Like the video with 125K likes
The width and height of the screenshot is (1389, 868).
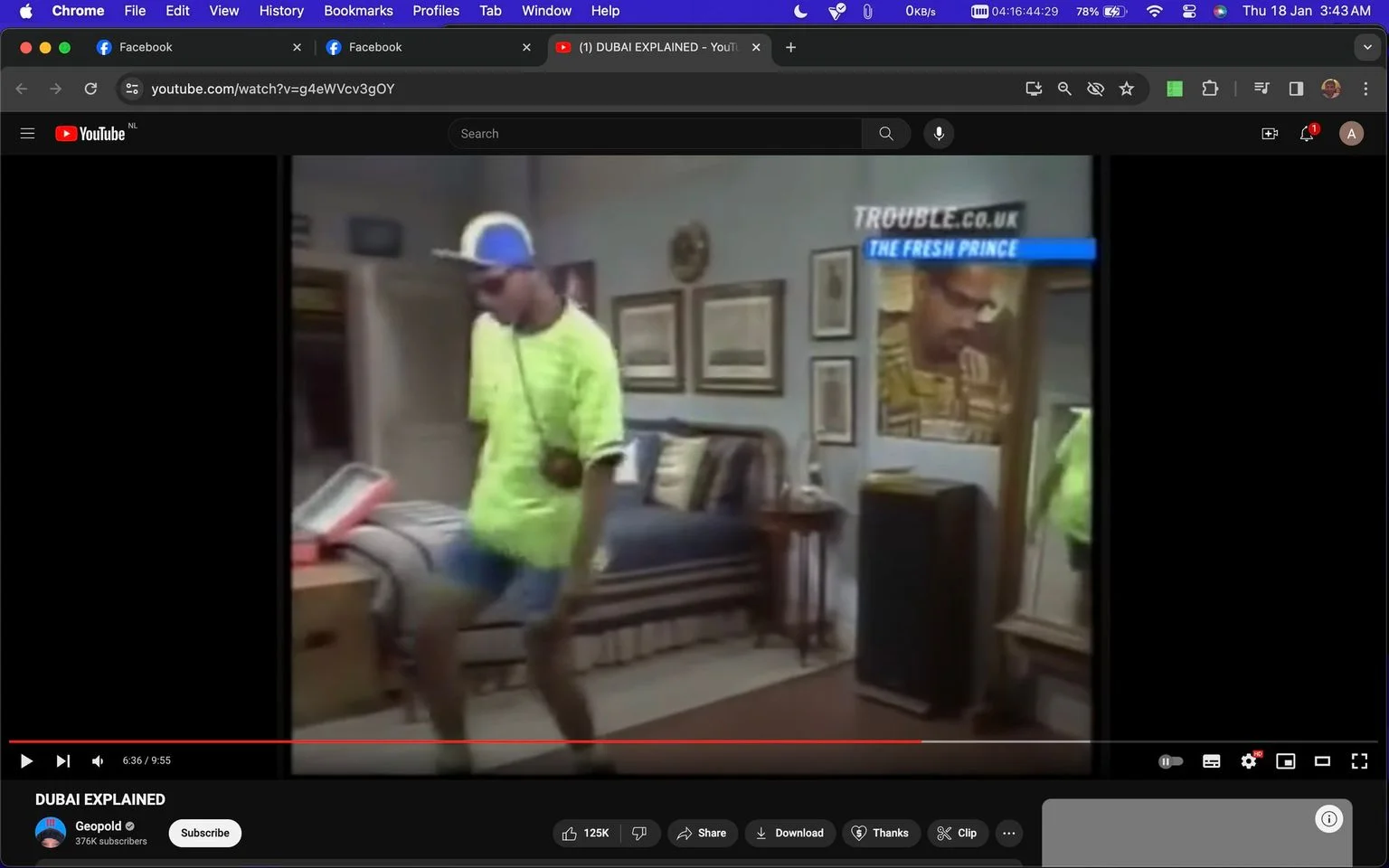pyautogui.click(x=586, y=833)
